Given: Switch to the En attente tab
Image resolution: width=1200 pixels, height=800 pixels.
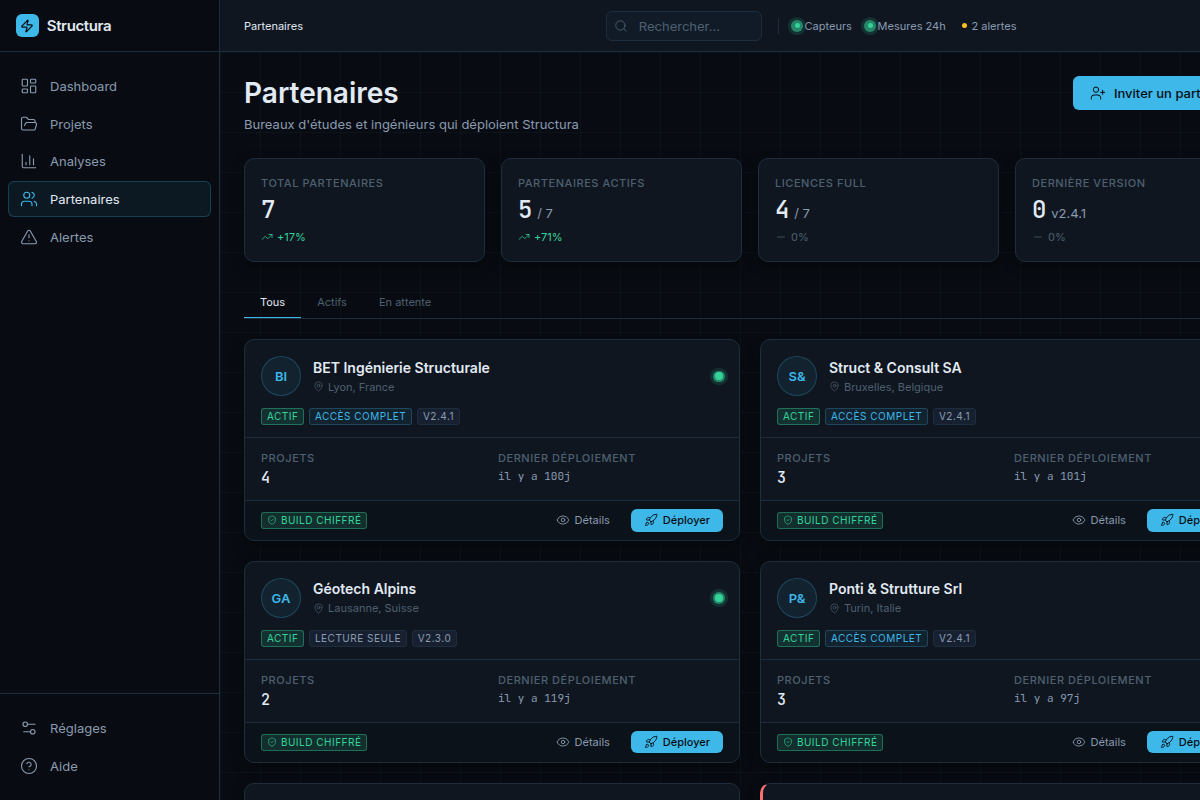Looking at the screenshot, I should (405, 302).
